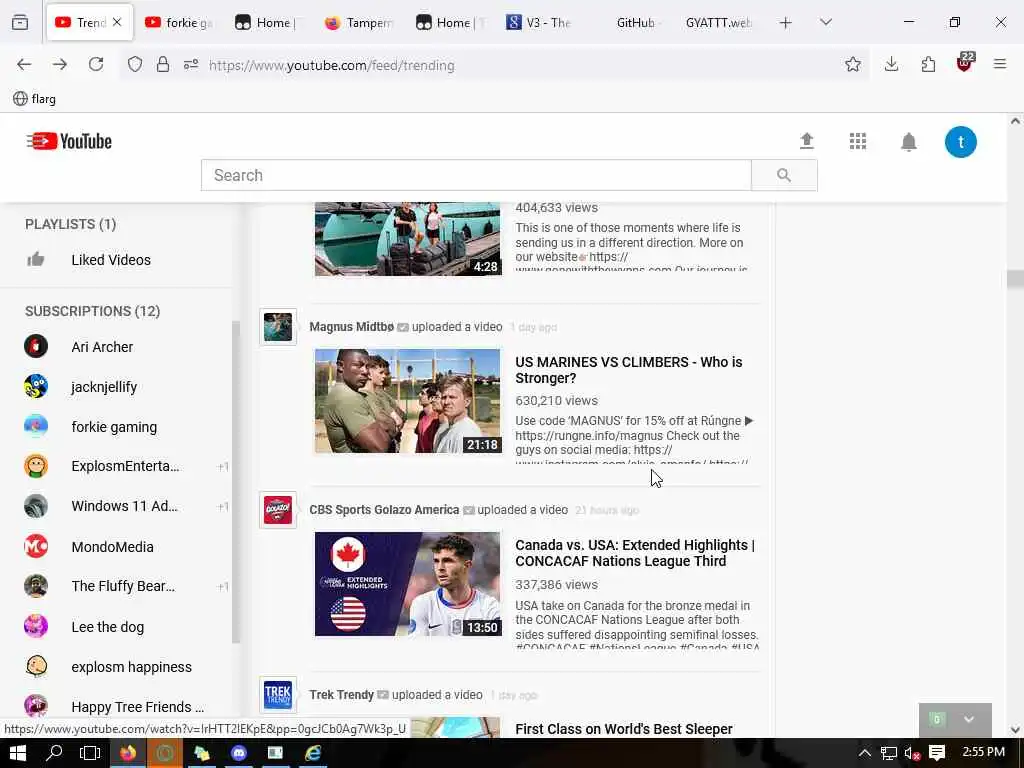Go back to previous page
Screen dimensions: 1024x768
tap(24, 64)
